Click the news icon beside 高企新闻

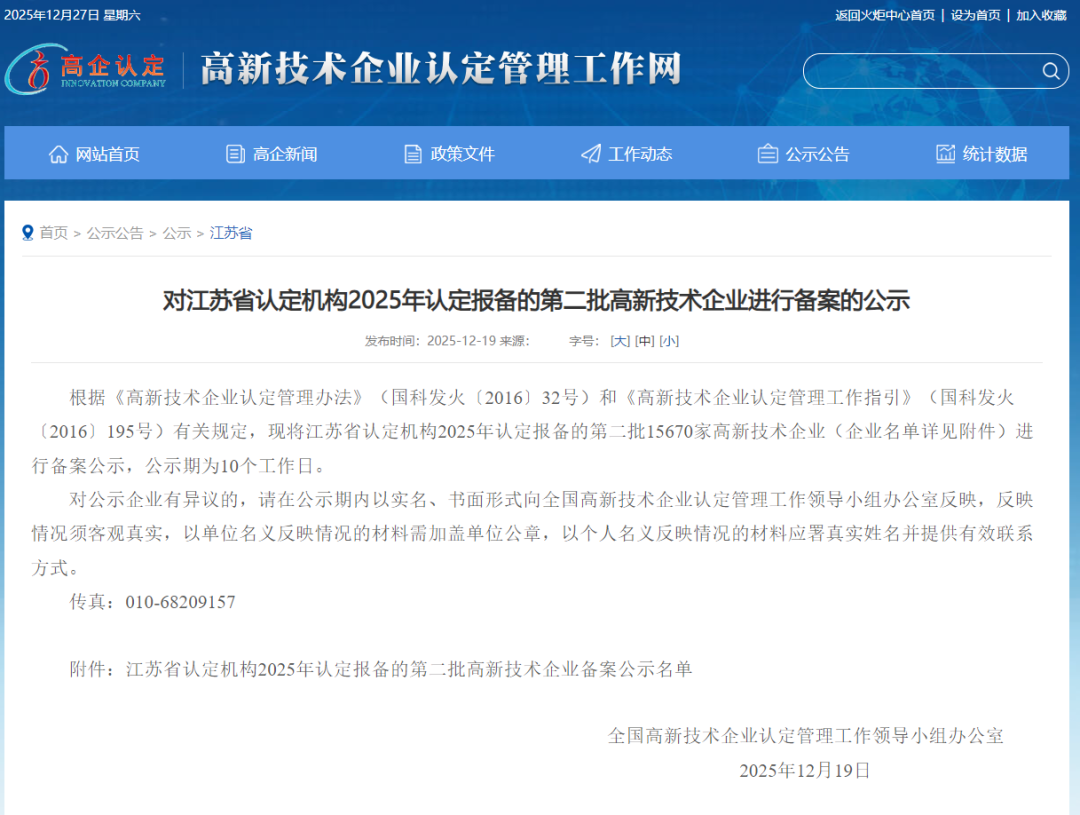point(236,154)
